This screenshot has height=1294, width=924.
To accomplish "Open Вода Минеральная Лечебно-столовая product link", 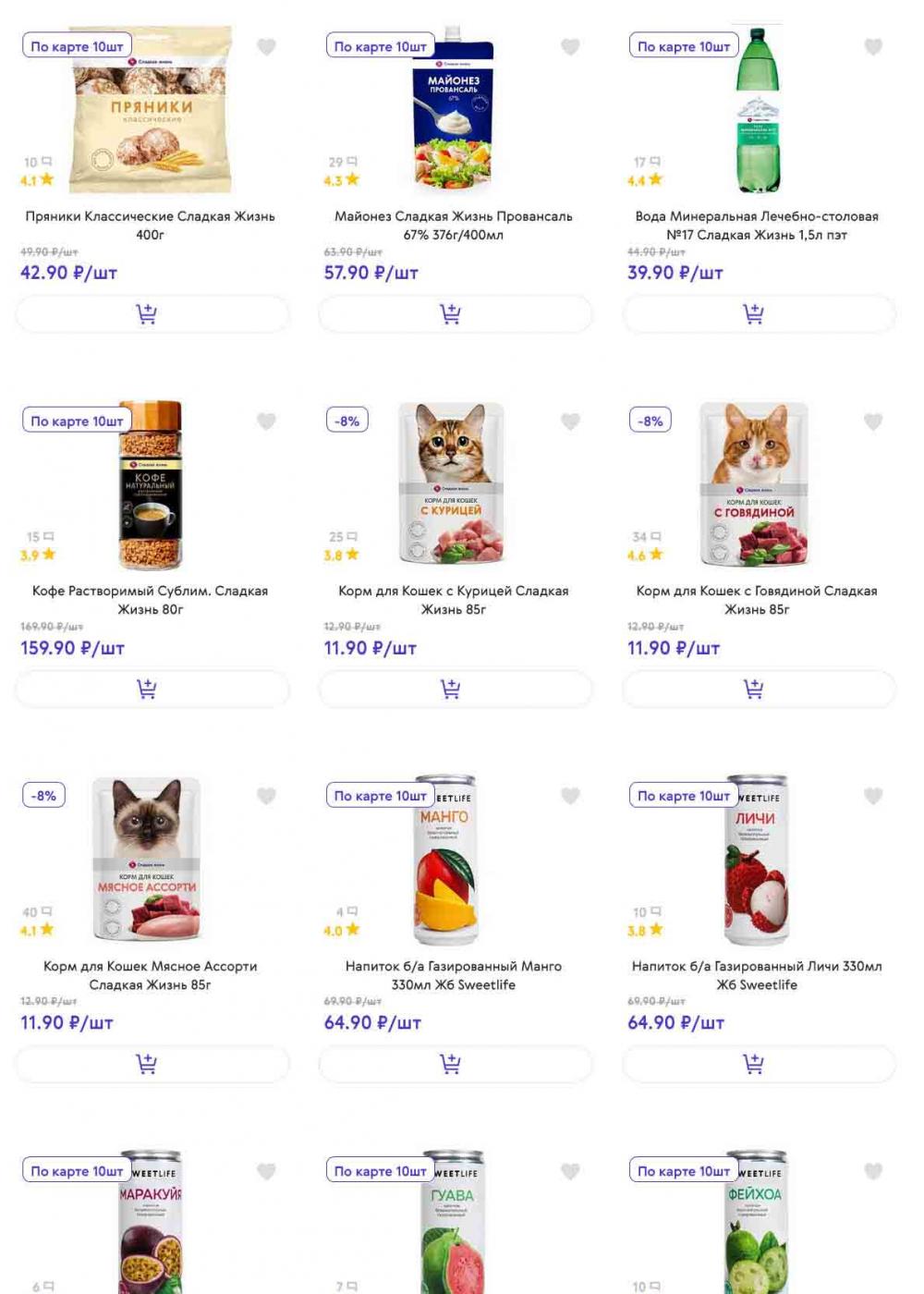I will point(757,226).
